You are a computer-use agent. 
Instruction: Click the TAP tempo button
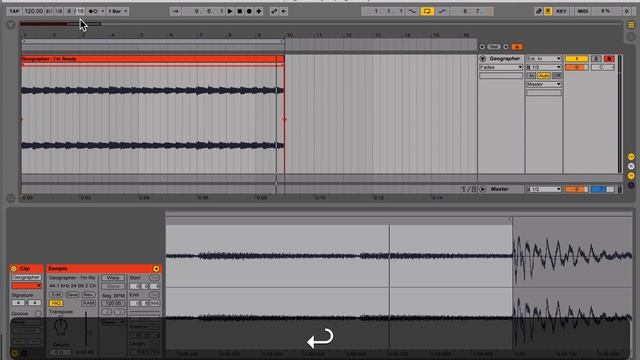(x=14, y=11)
